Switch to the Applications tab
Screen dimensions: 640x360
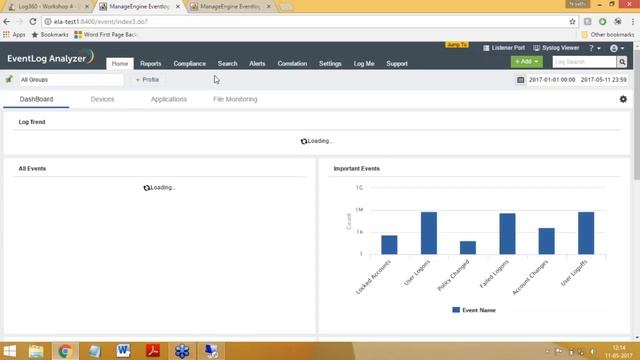tap(169, 99)
